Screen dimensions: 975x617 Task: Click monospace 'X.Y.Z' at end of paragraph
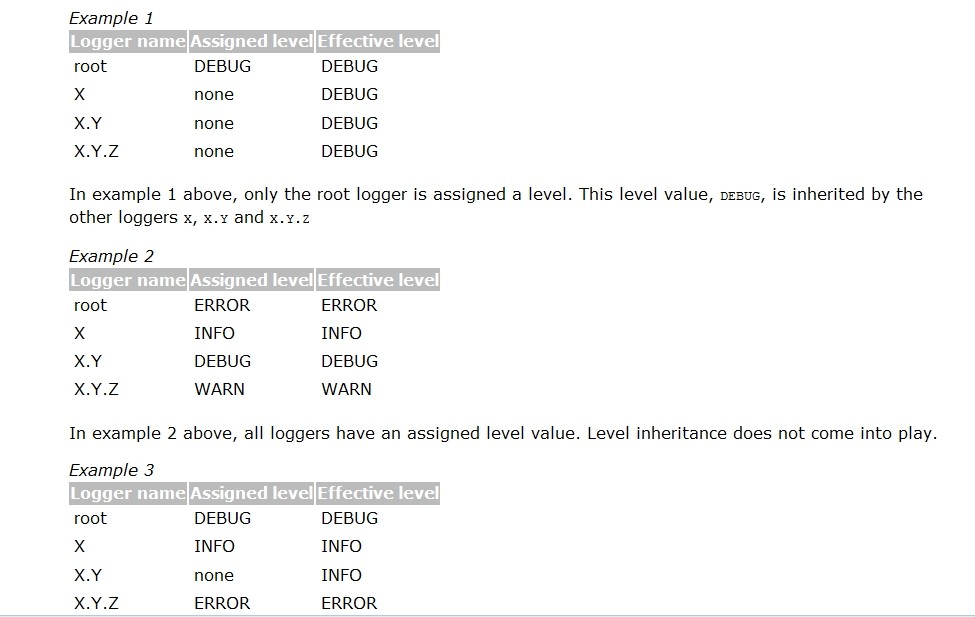tap(289, 219)
